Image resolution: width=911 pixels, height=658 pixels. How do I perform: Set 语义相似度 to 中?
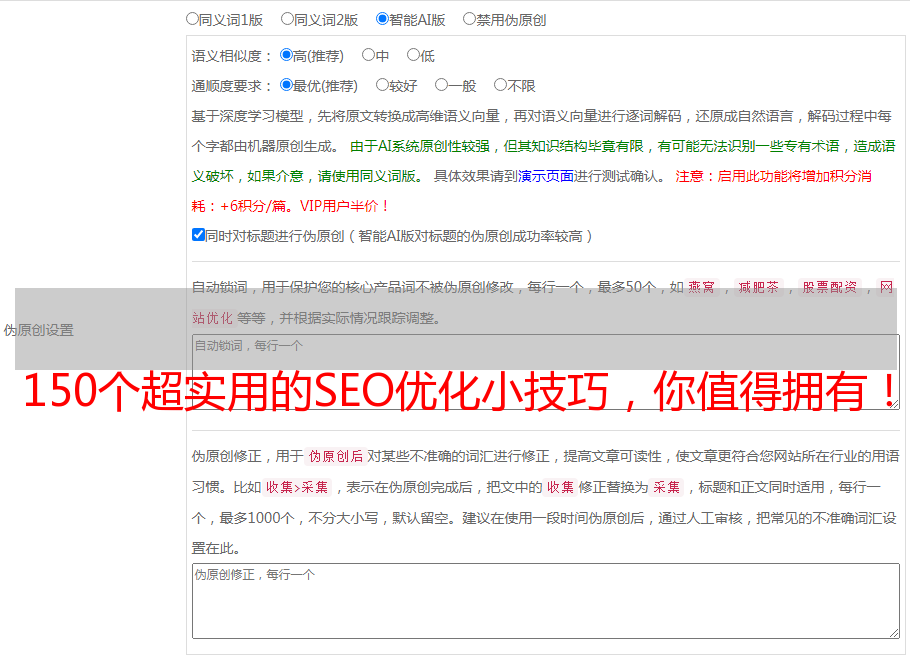pos(368,55)
